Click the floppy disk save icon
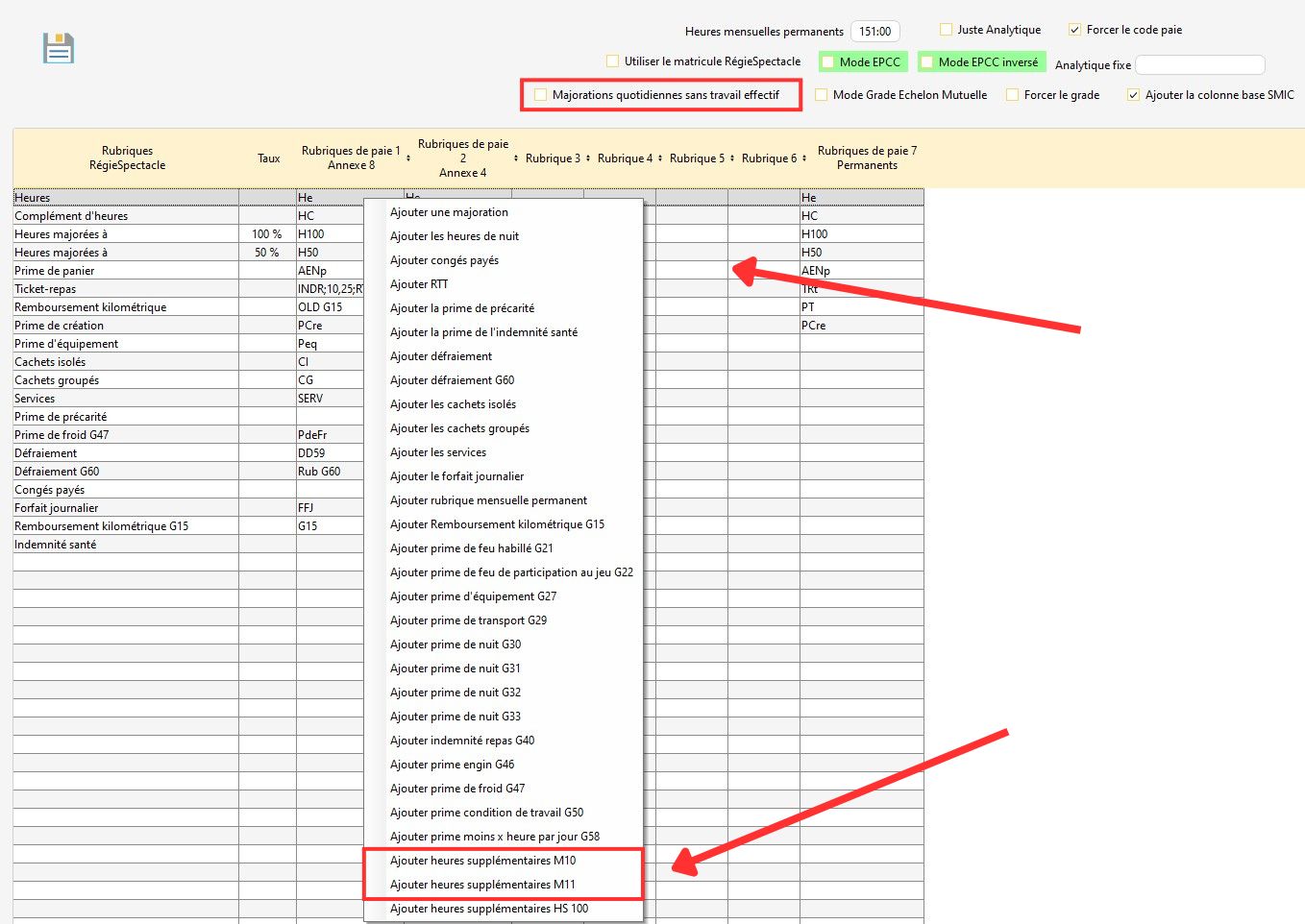The image size is (1305, 924). pos(59,48)
